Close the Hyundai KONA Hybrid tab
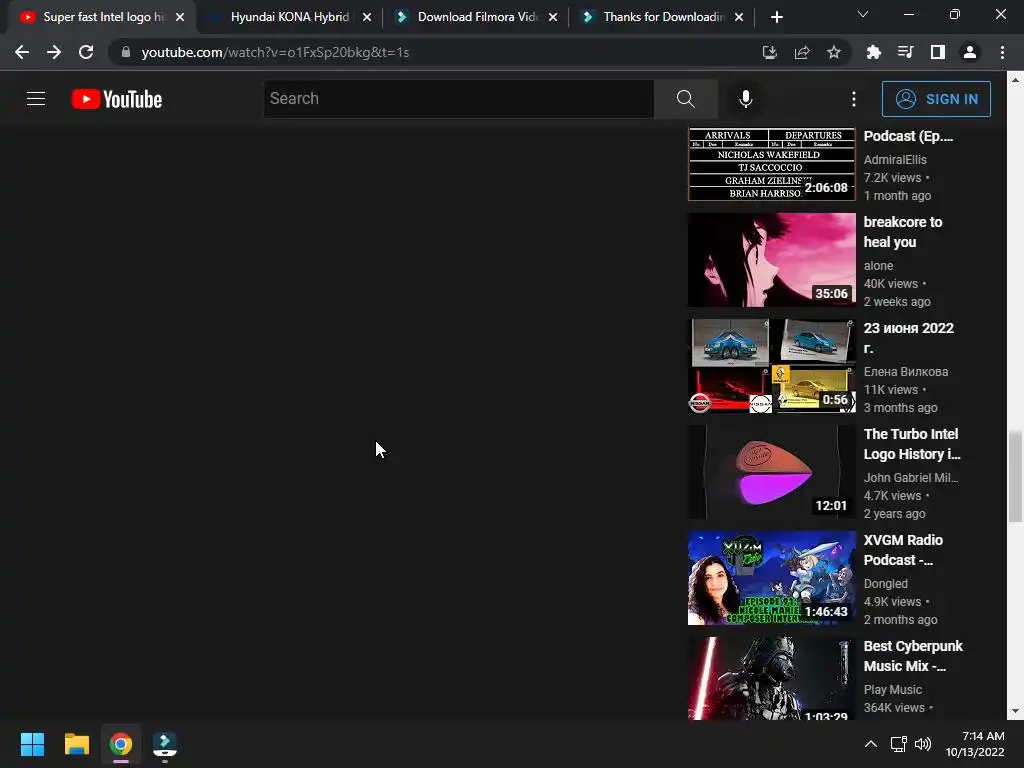The height and width of the screenshot is (768, 1024). click(367, 17)
